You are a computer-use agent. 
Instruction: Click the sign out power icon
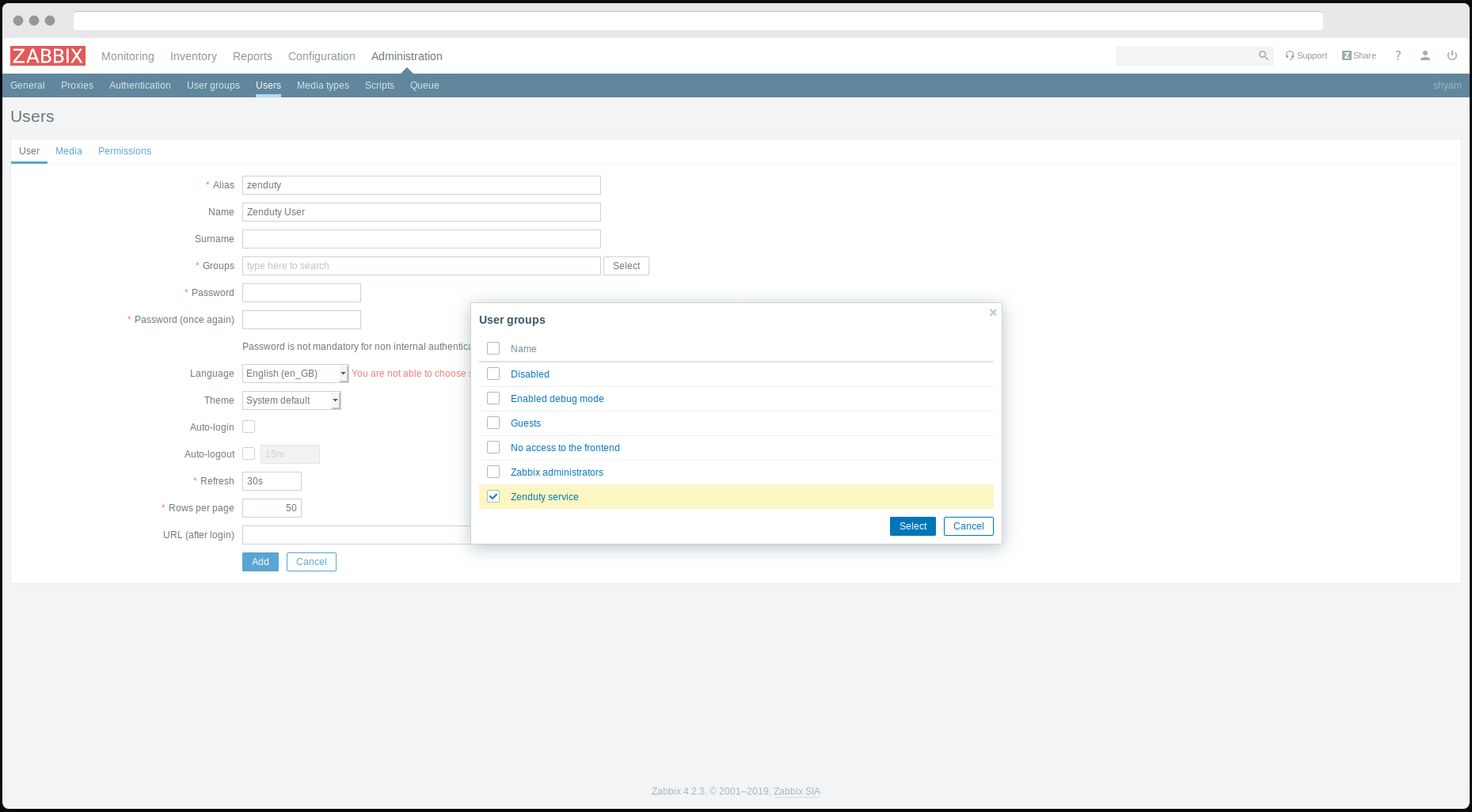(1452, 55)
